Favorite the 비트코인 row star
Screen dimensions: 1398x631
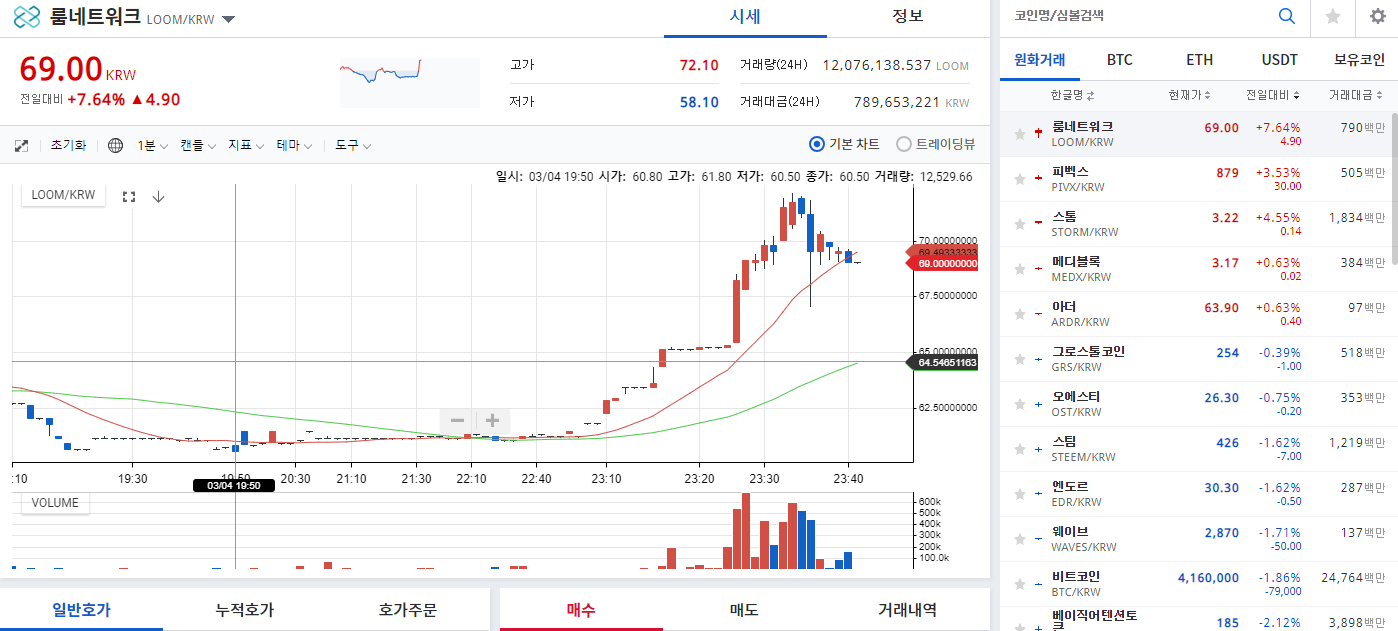pyautogui.click(x=1019, y=583)
